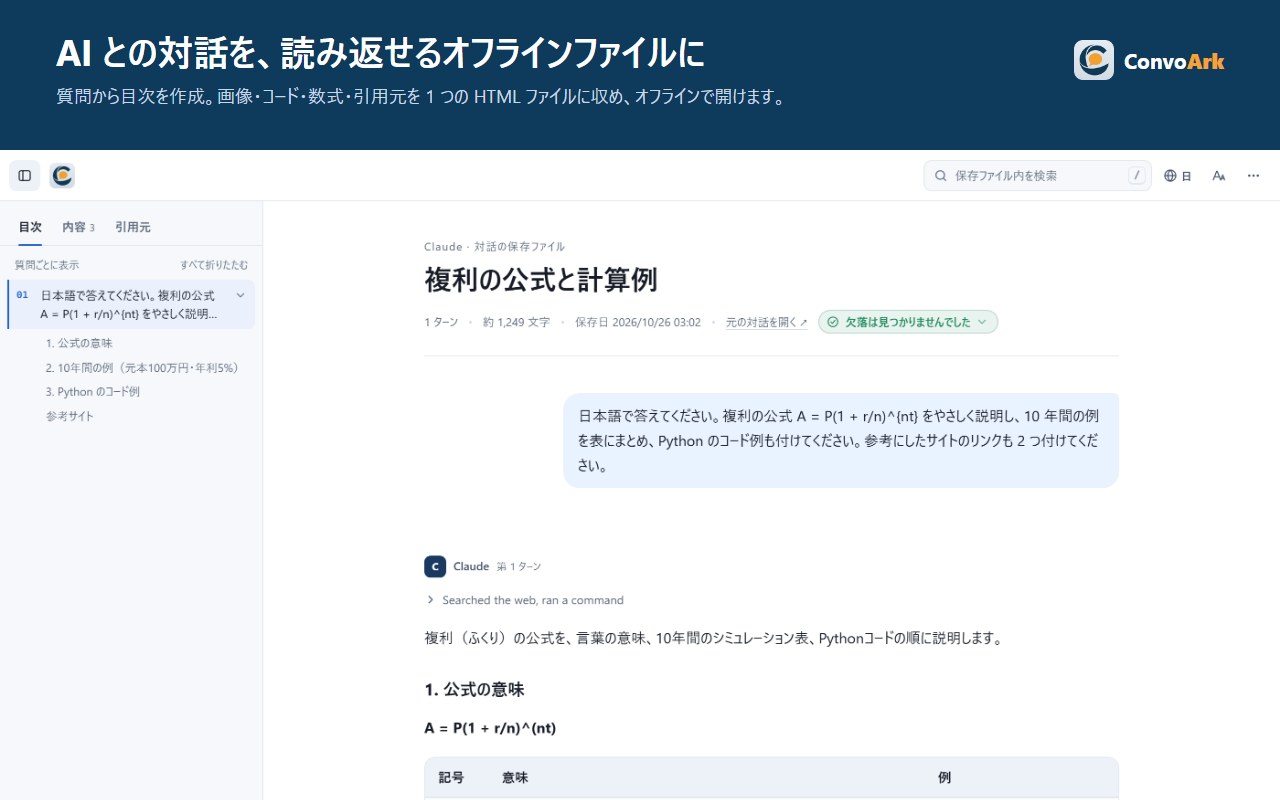Jump to "2. 10年間の例" outline entry
Screen dimensions: 1280x800
click(x=142, y=367)
